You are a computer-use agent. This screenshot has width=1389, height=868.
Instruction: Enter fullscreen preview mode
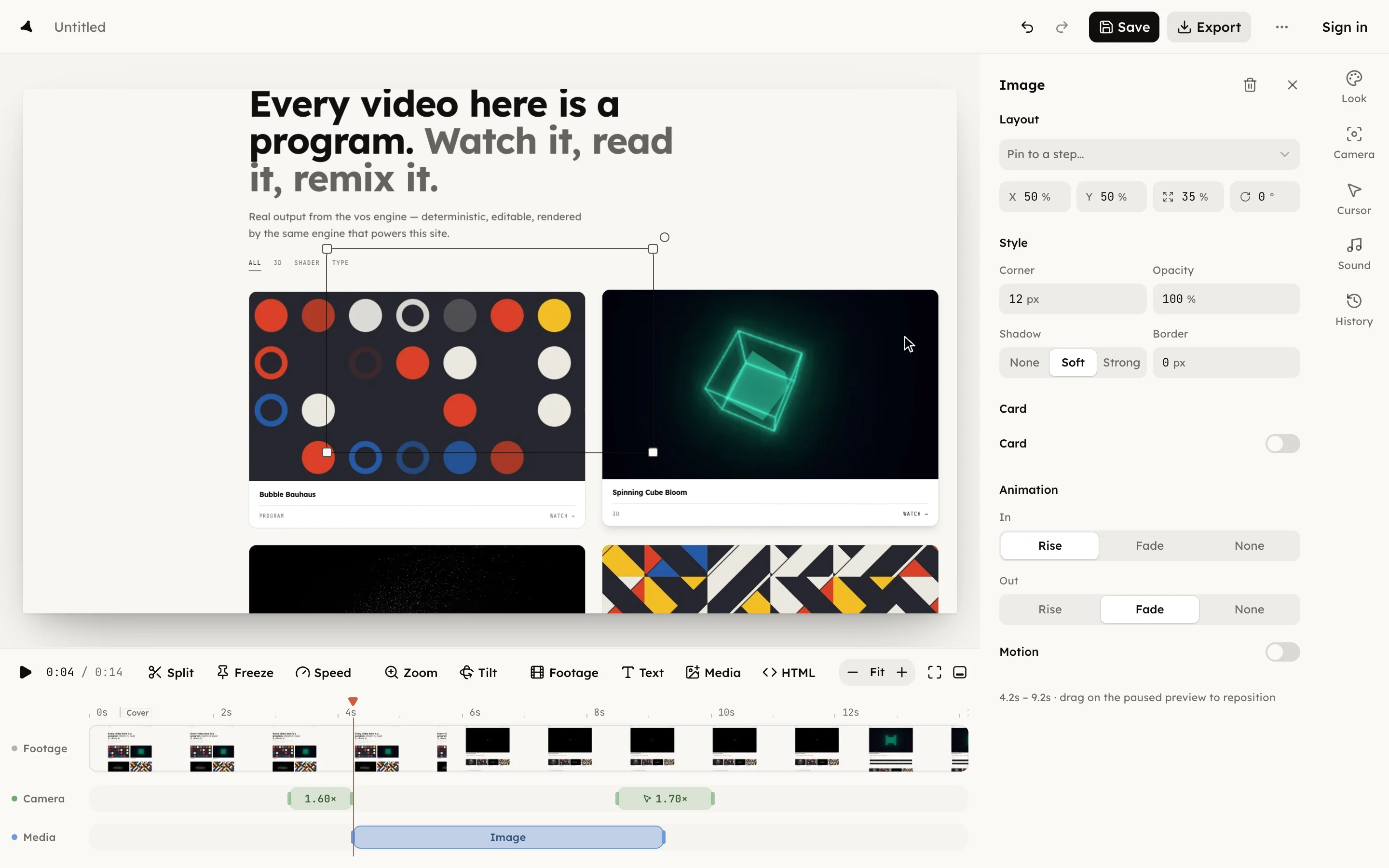934,672
